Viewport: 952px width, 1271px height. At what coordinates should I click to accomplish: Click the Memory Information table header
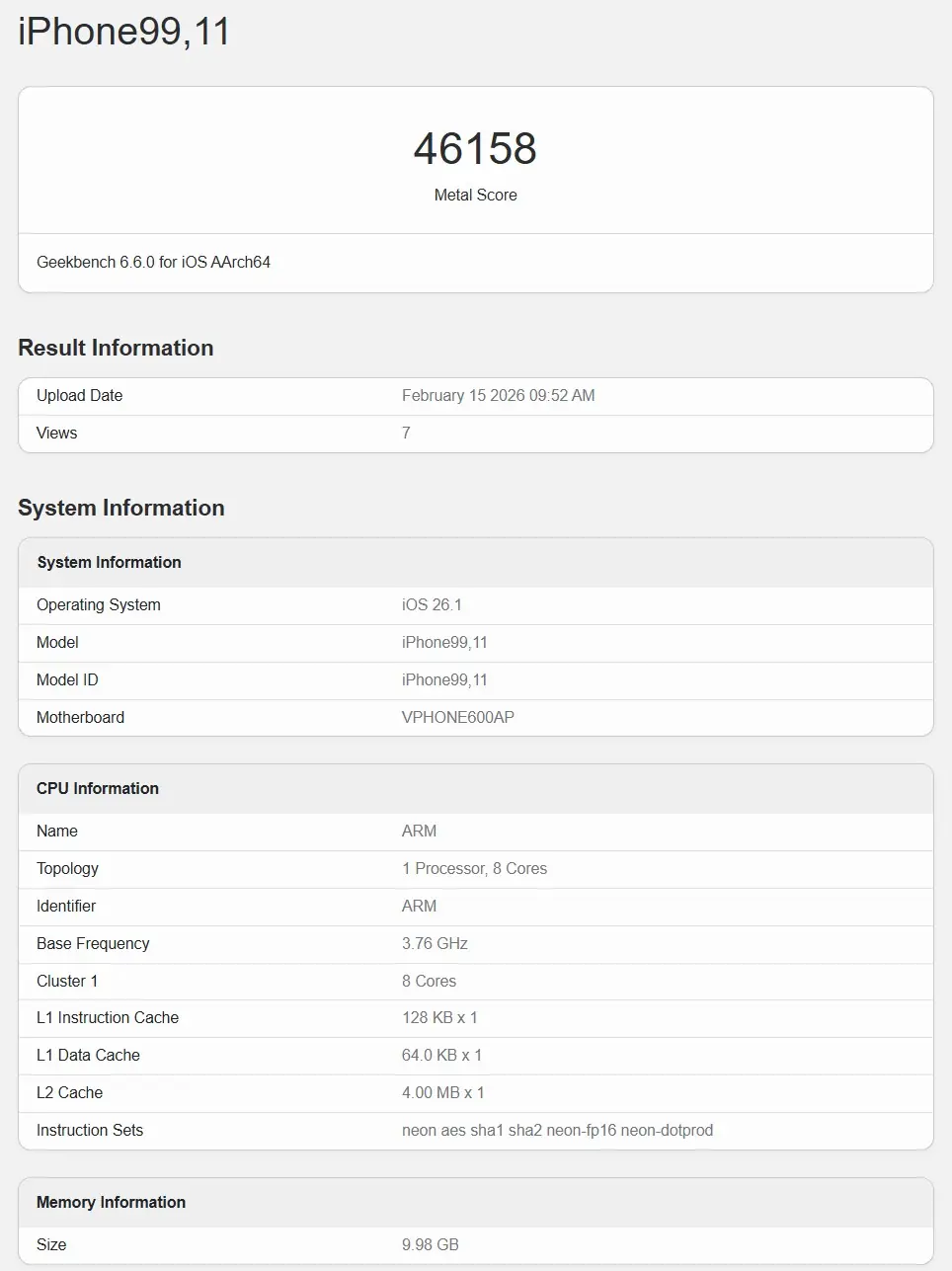click(x=111, y=1203)
